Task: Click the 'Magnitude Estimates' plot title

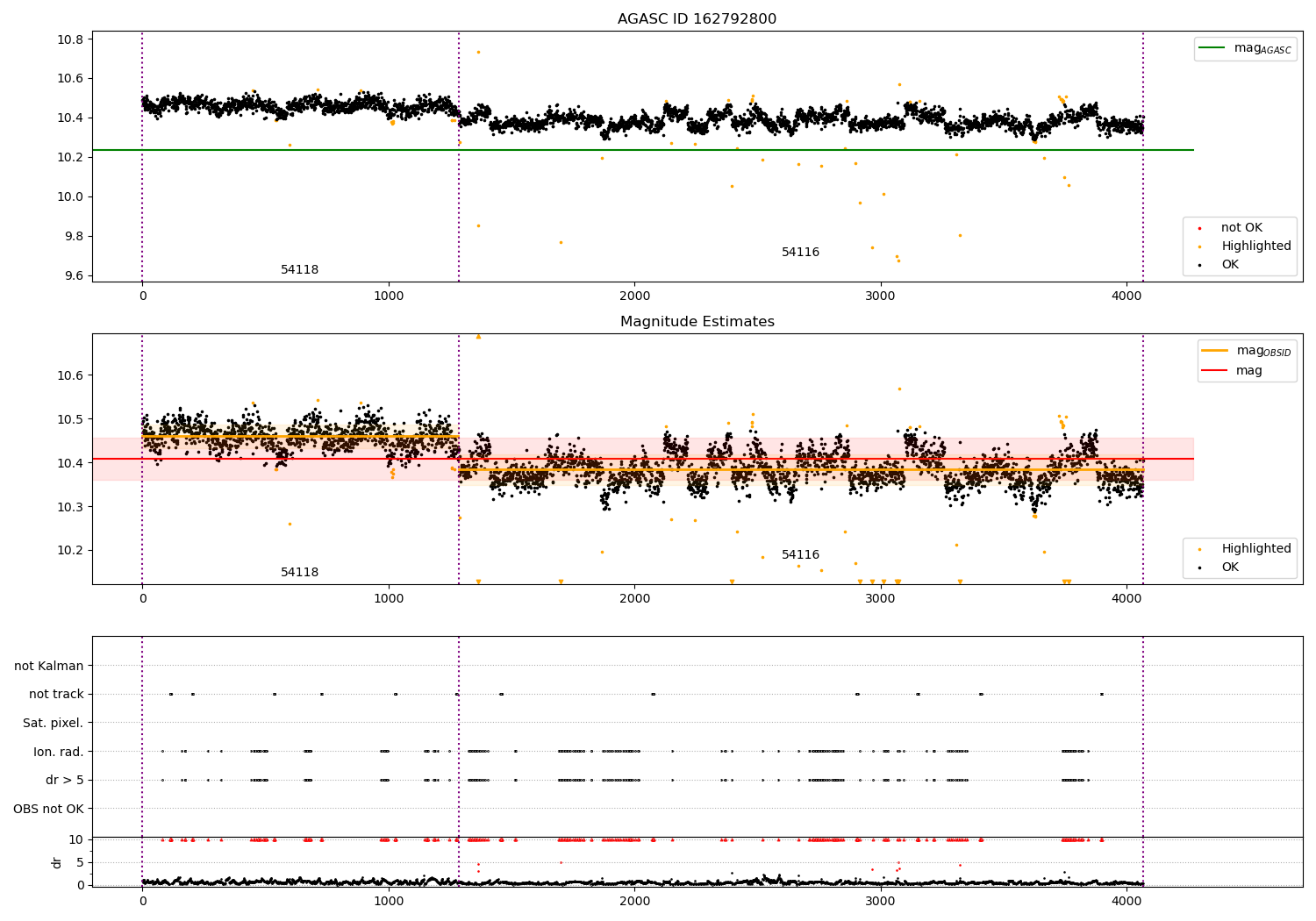Action: click(x=697, y=322)
